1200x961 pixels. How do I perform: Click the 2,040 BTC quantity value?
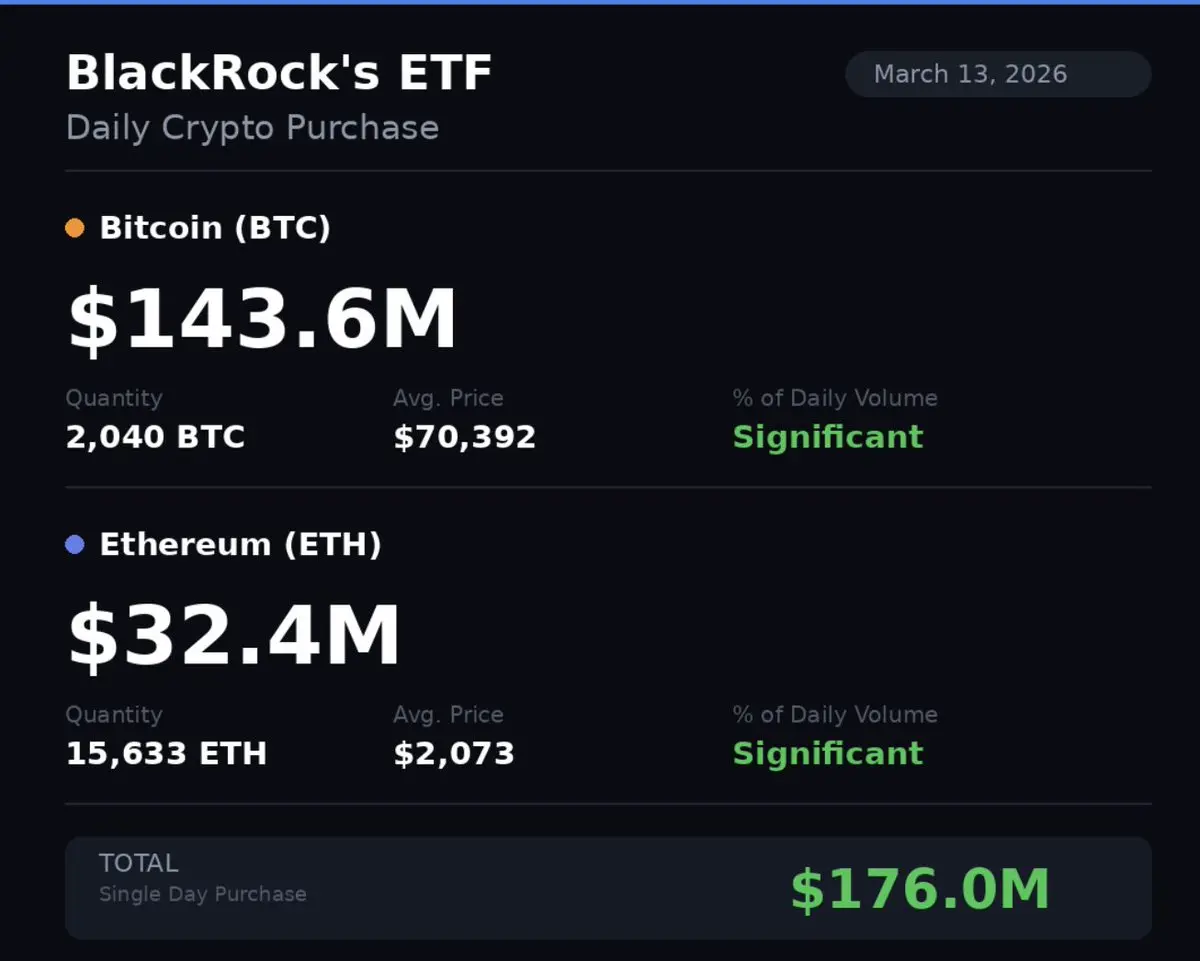(x=155, y=437)
